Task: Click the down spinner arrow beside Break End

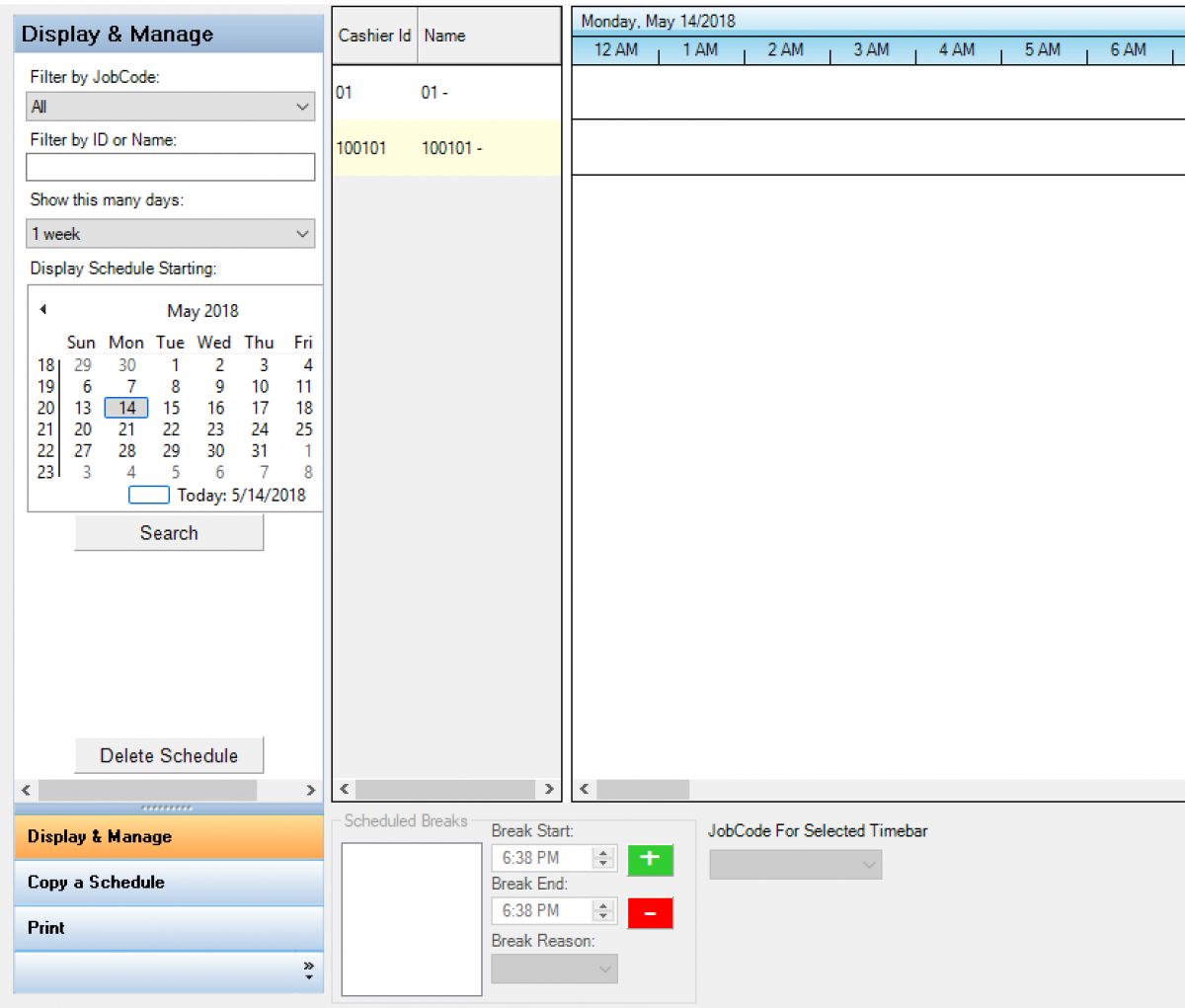Action: click(x=604, y=915)
